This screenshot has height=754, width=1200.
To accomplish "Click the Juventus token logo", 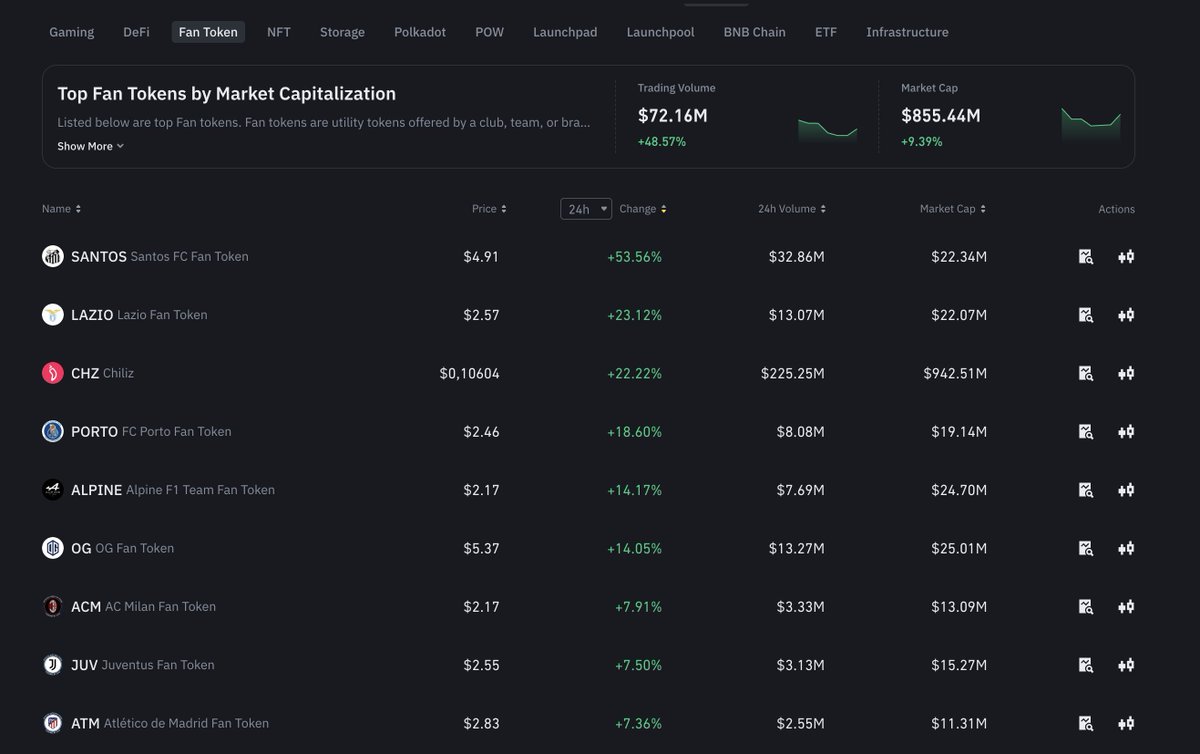I will coord(53,665).
